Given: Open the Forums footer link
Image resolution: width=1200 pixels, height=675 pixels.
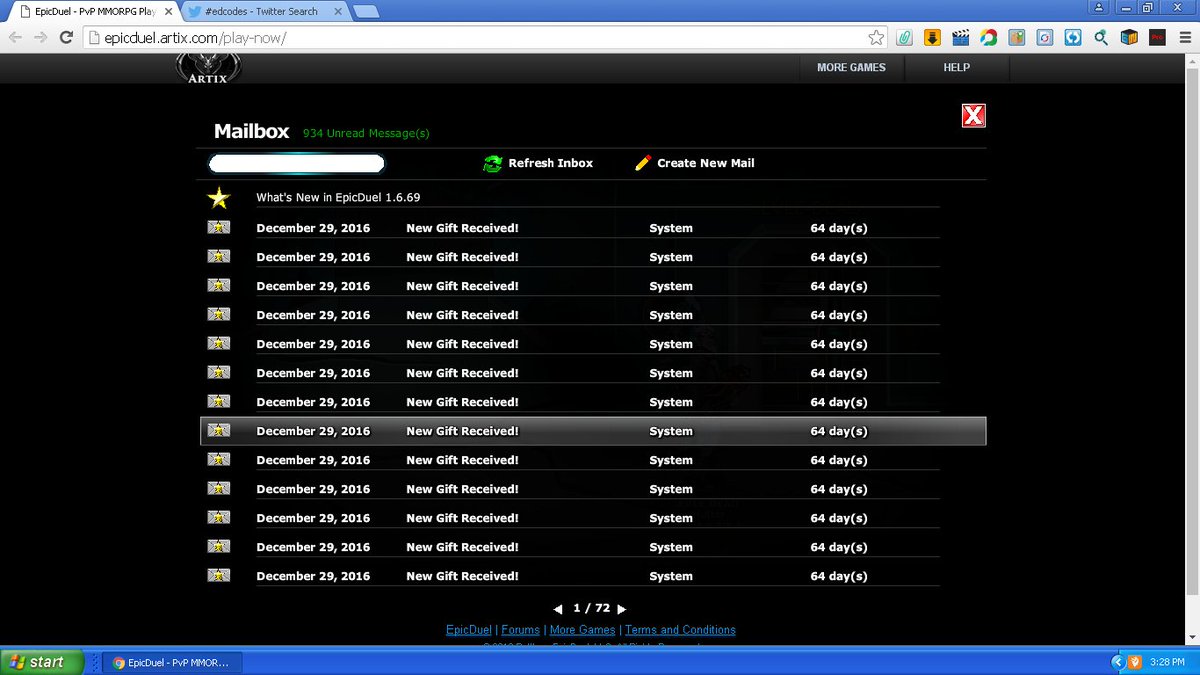Looking at the screenshot, I should [x=521, y=630].
